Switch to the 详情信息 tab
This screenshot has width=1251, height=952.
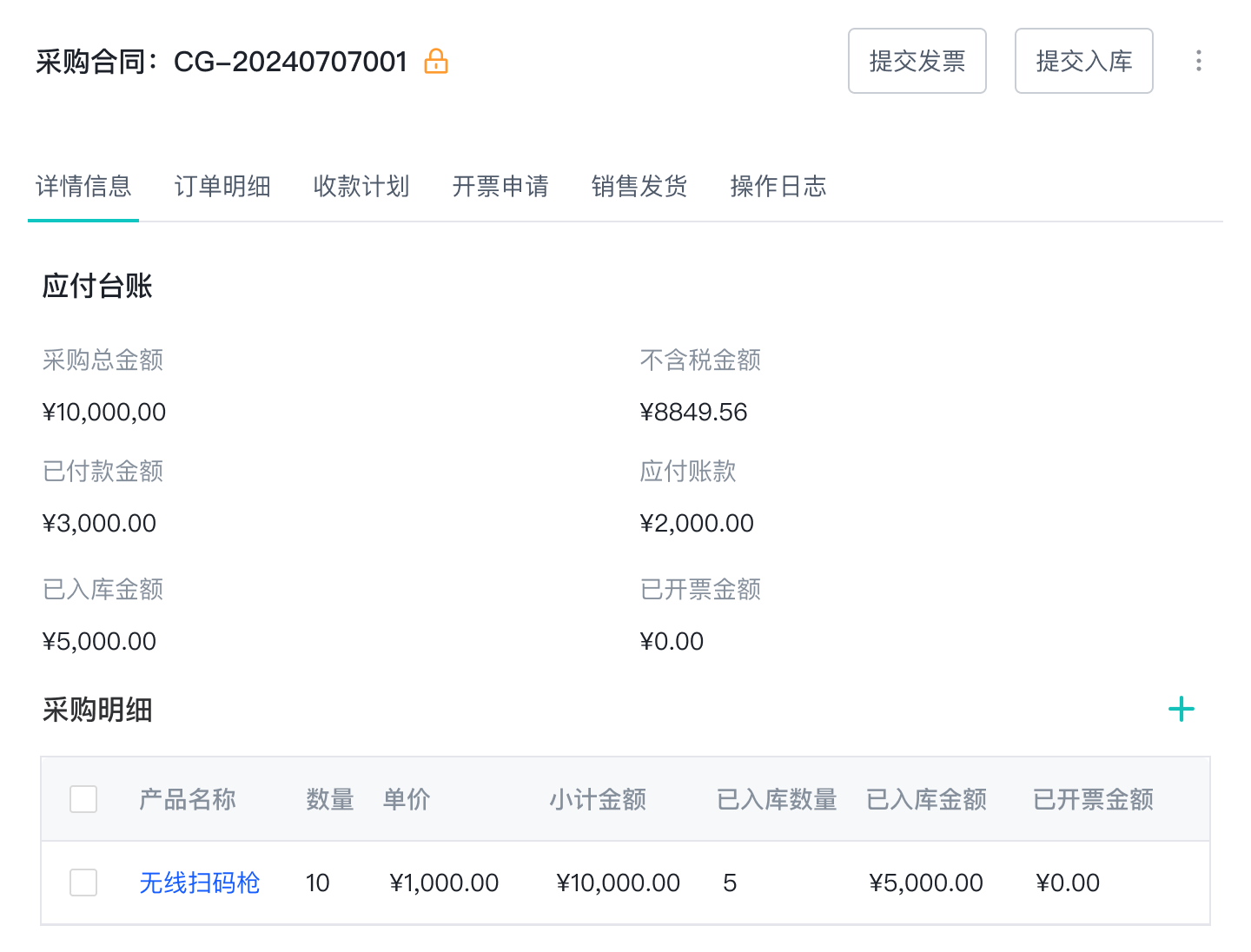(83, 186)
